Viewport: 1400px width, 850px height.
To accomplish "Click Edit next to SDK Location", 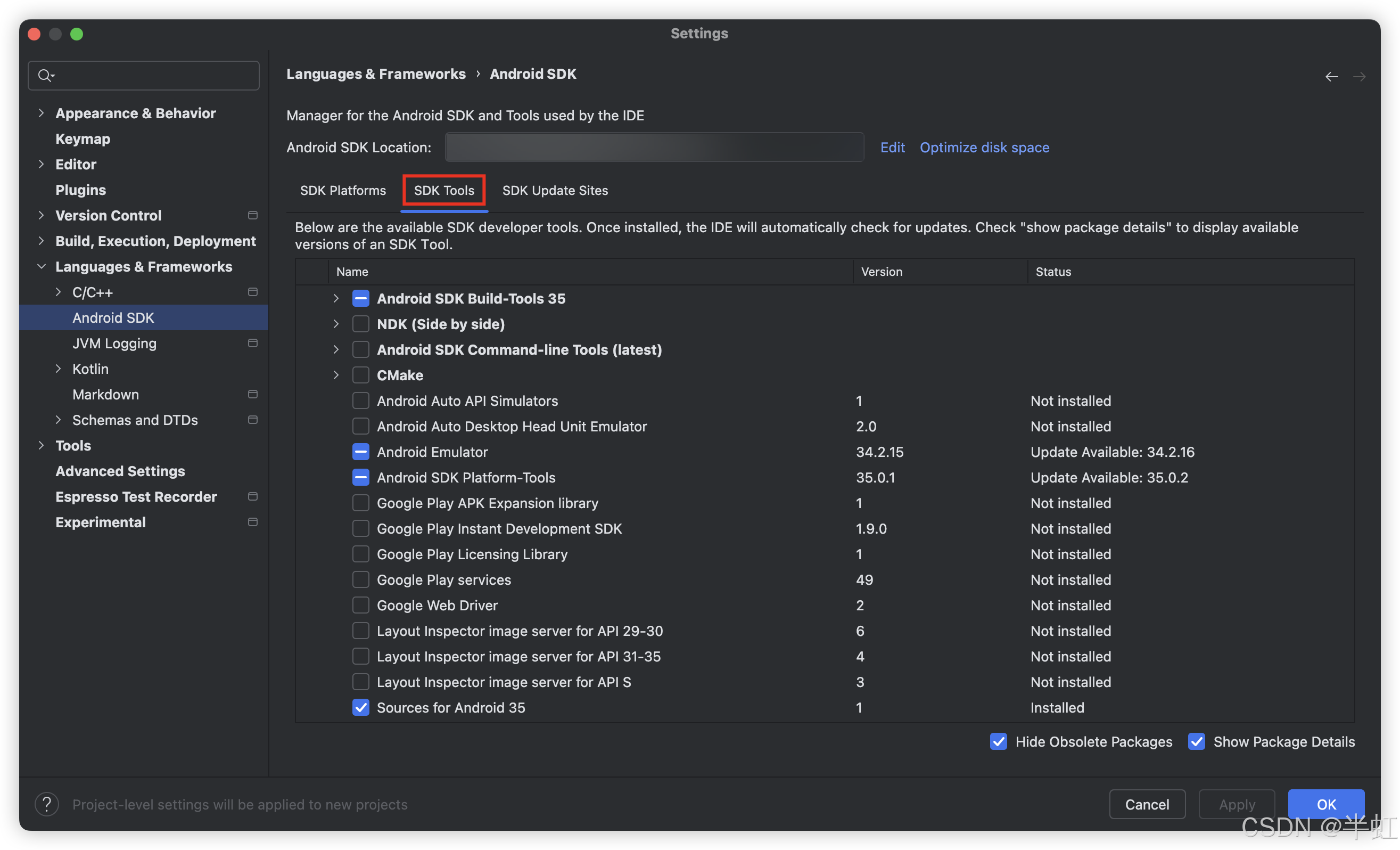I will click(x=890, y=147).
